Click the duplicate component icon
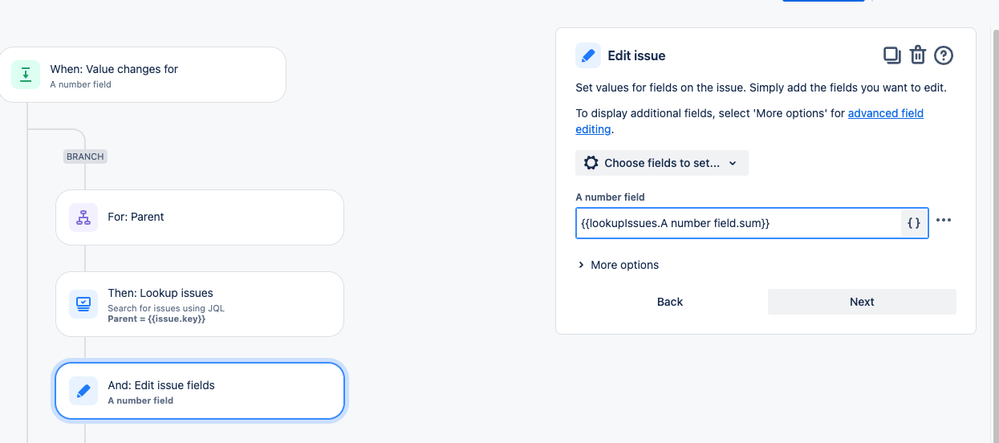This screenshot has width=999, height=443. point(891,55)
